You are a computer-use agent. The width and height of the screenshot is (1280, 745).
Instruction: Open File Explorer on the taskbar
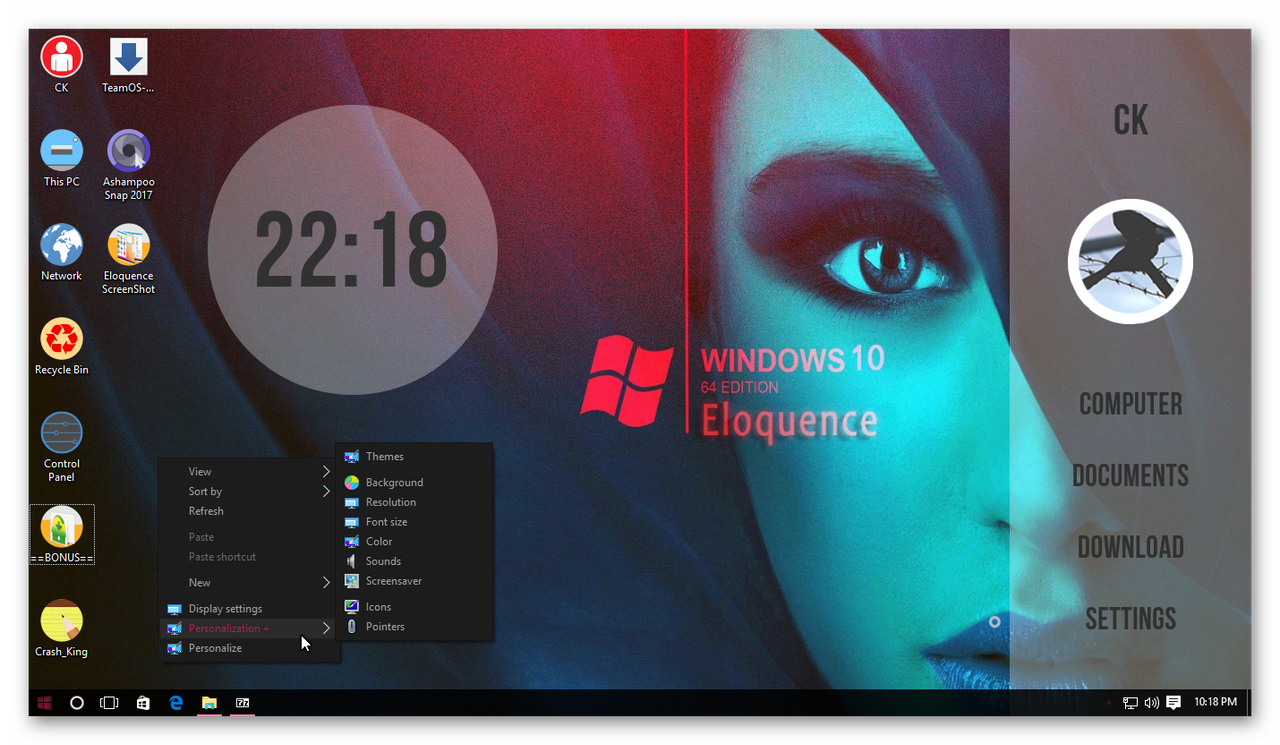209,703
